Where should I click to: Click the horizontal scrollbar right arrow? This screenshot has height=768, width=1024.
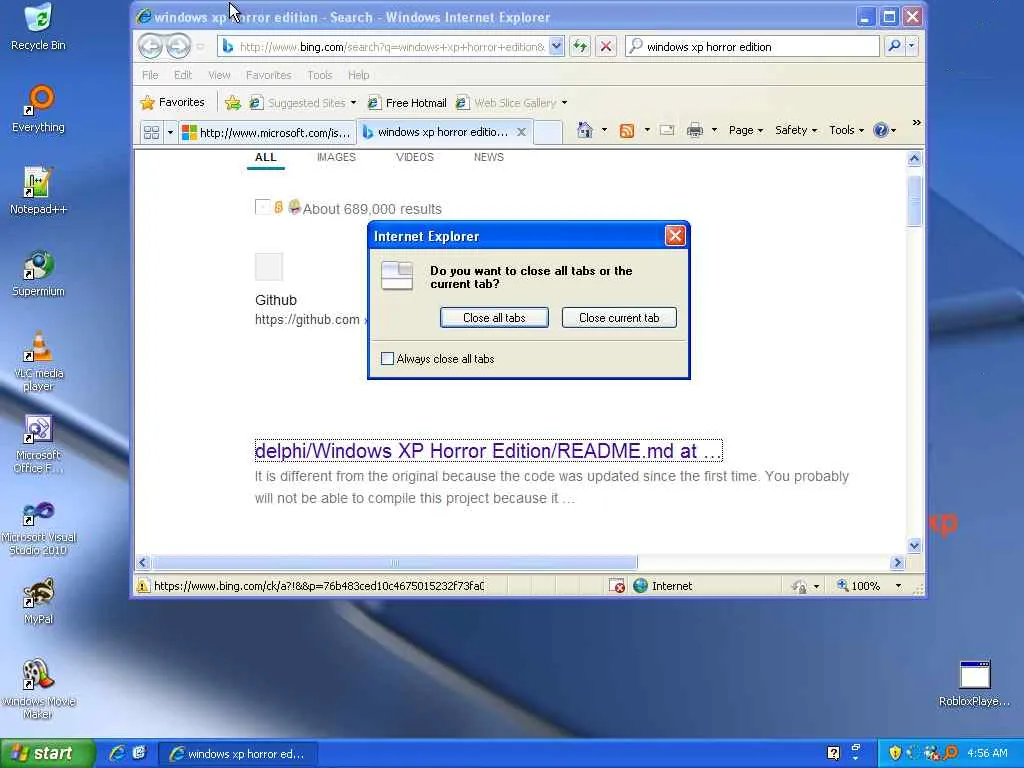[x=897, y=562]
